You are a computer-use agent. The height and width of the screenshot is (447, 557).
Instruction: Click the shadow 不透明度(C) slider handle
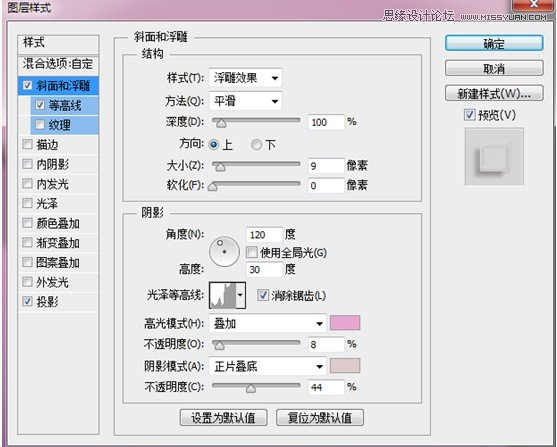251,388
